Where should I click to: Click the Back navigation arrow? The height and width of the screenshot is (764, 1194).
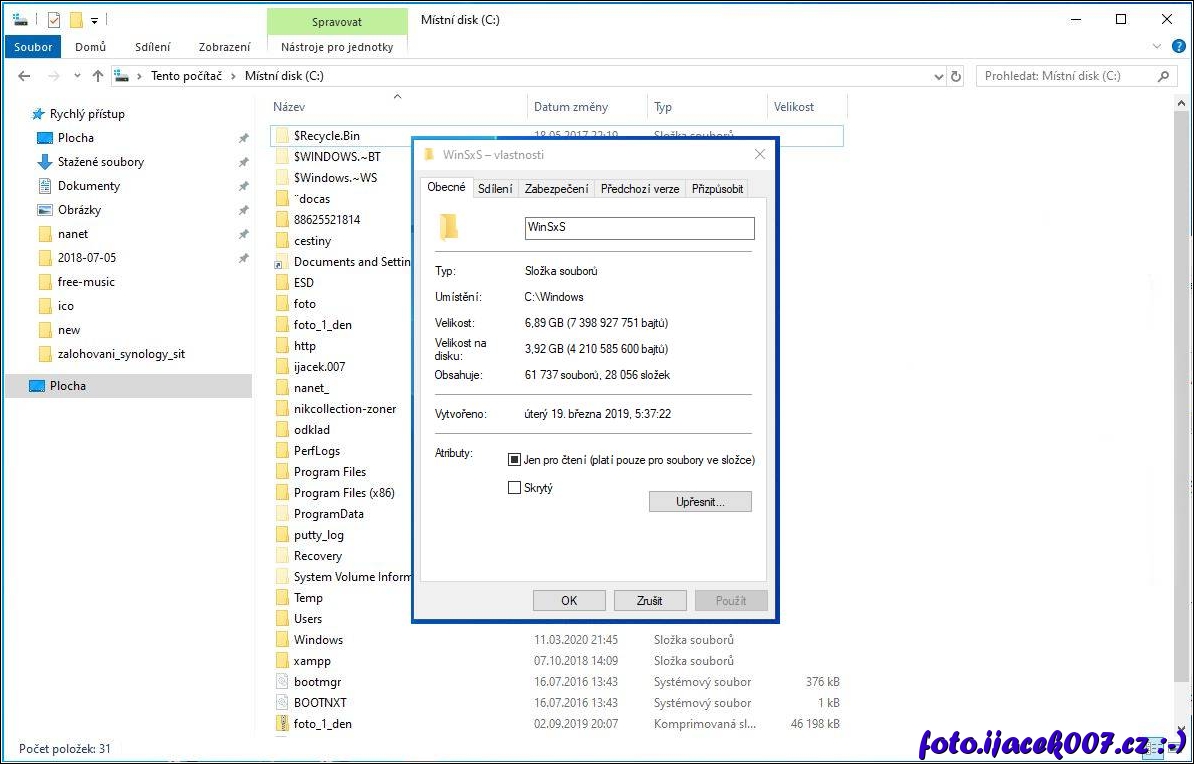tap(24, 76)
